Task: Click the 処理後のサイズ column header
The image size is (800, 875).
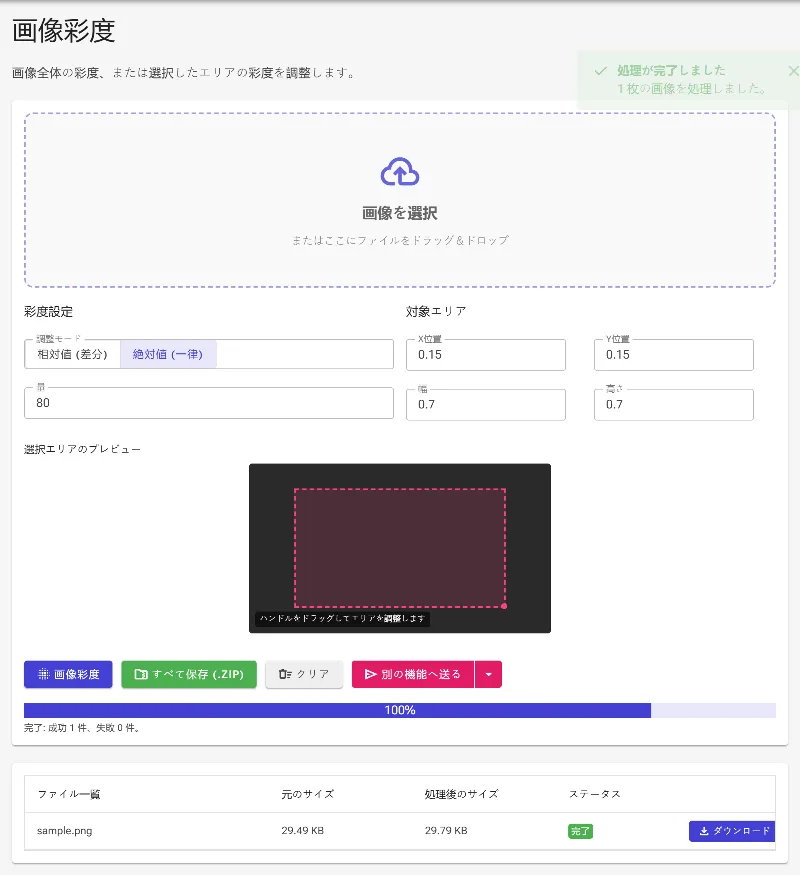Action: click(x=461, y=794)
